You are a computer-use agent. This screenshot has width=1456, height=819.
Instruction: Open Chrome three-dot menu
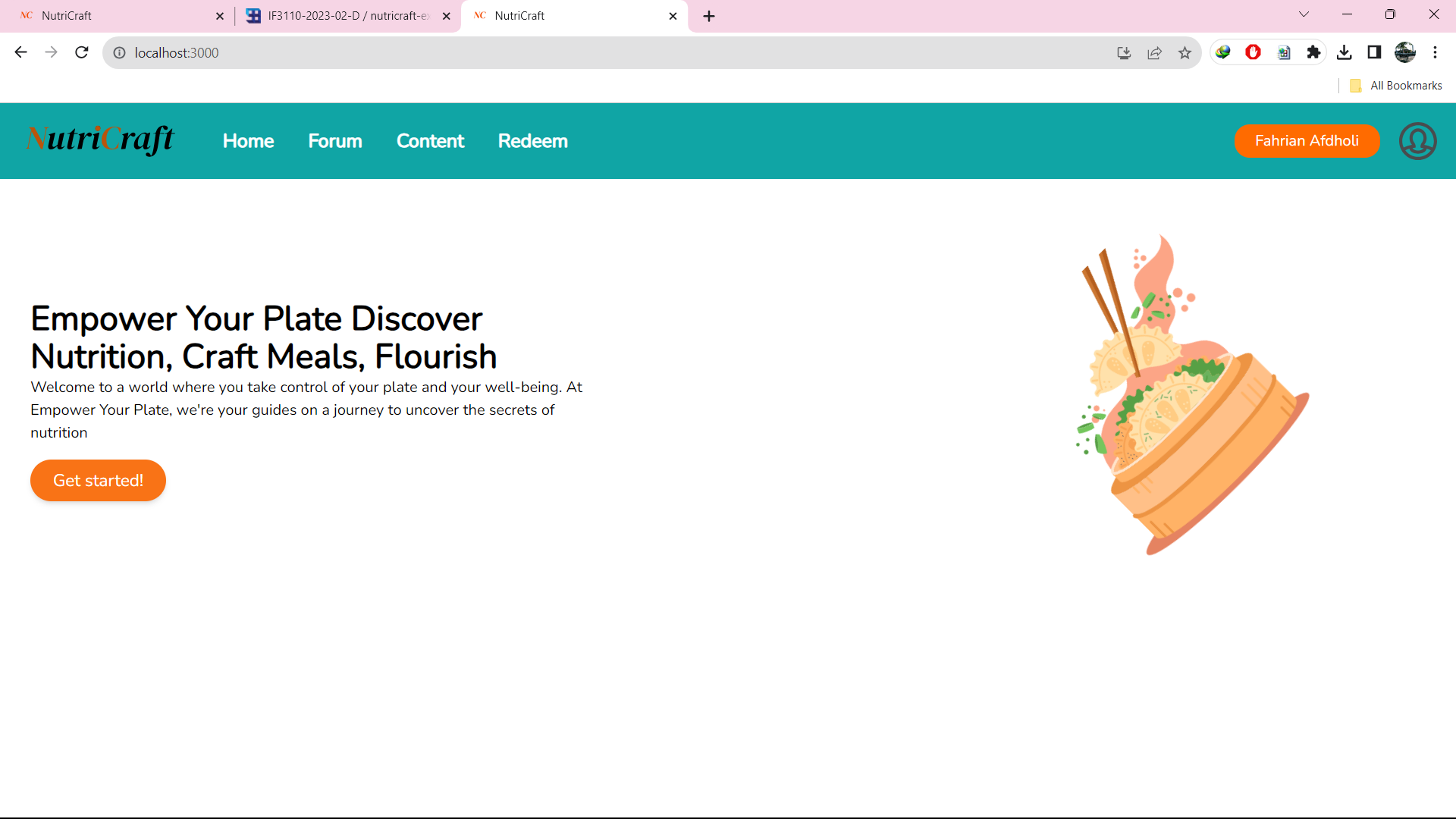pyautogui.click(x=1435, y=52)
